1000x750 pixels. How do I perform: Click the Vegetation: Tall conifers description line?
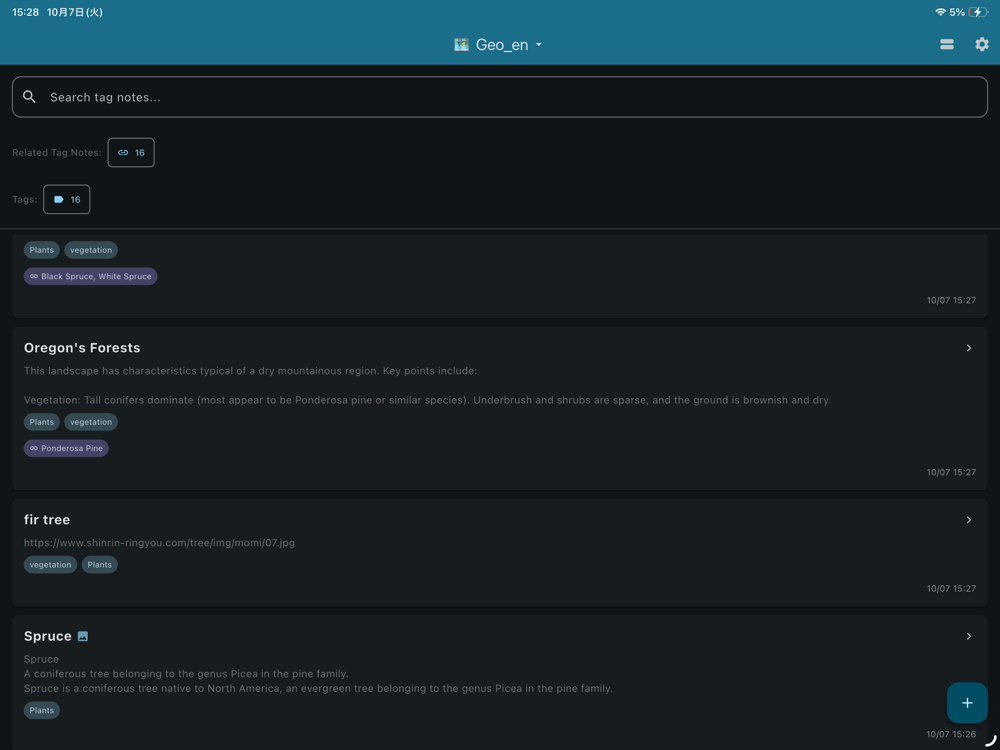427,401
